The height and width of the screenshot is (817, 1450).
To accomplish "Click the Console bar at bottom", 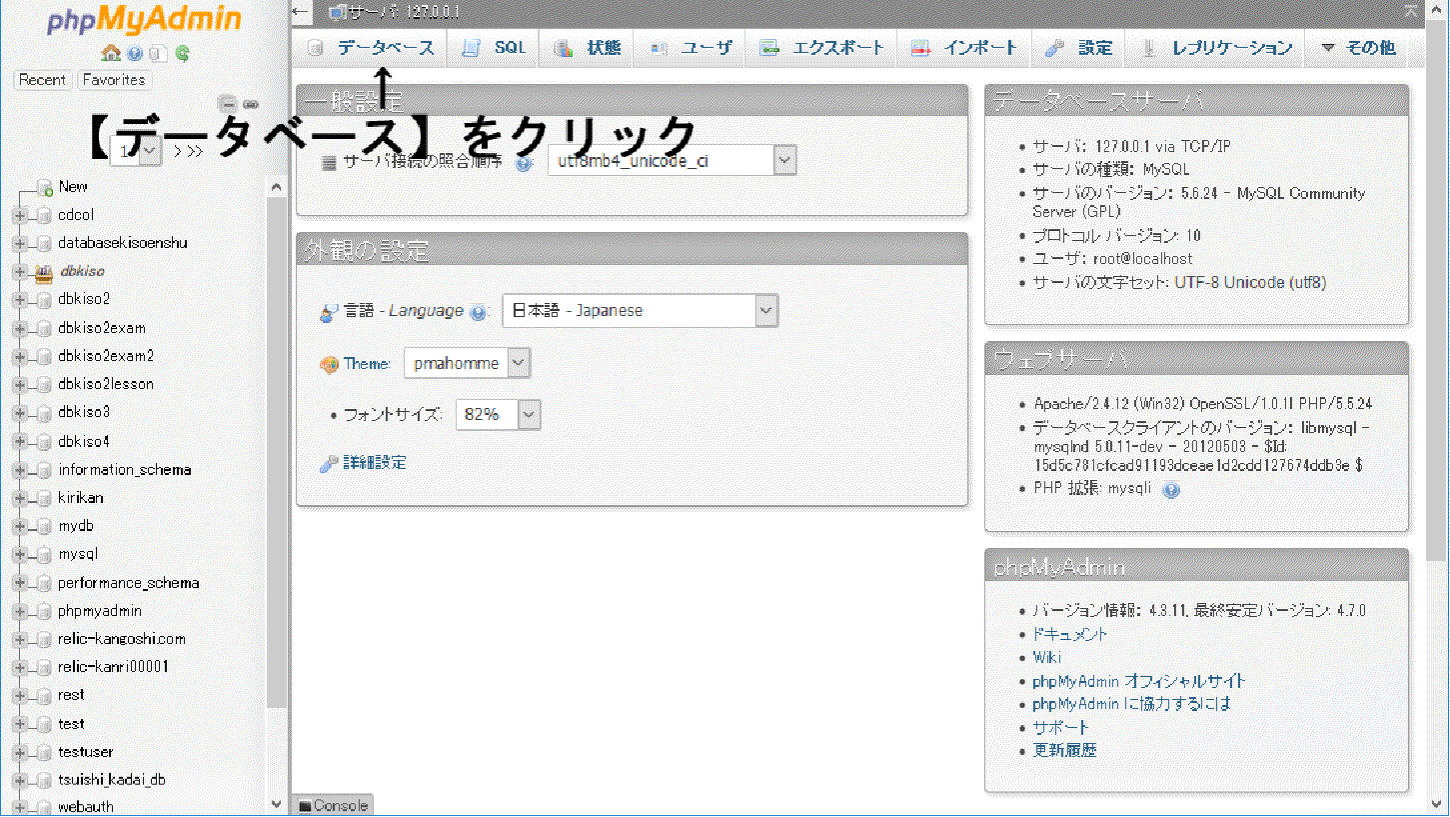I will click(x=333, y=806).
